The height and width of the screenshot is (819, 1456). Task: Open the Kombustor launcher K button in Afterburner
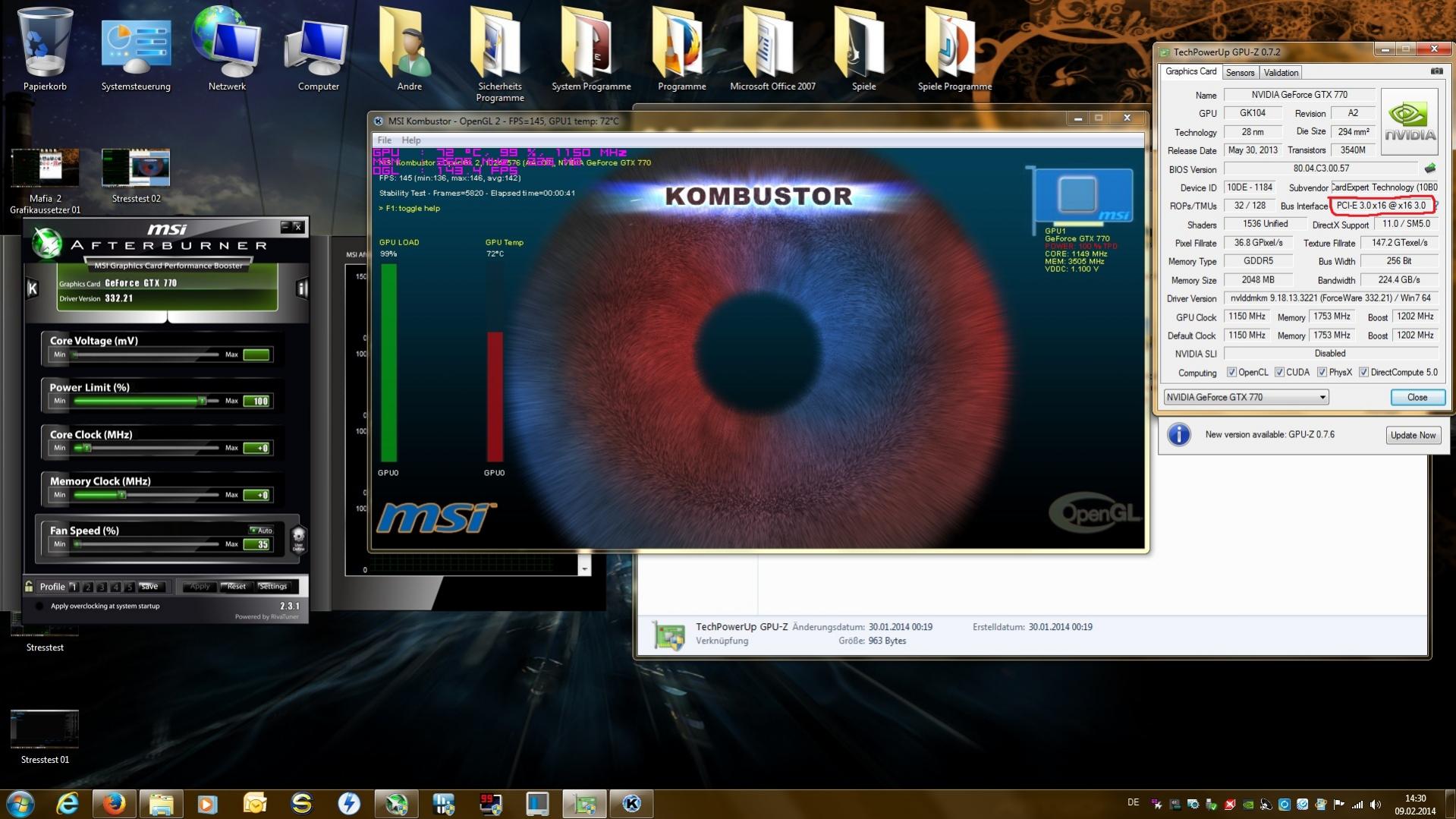click(x=32, y=288)
